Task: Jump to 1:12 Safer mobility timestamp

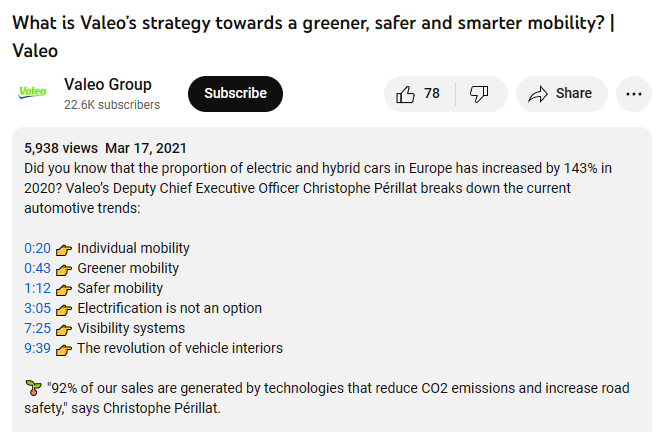Action: (x=37, y=288)
